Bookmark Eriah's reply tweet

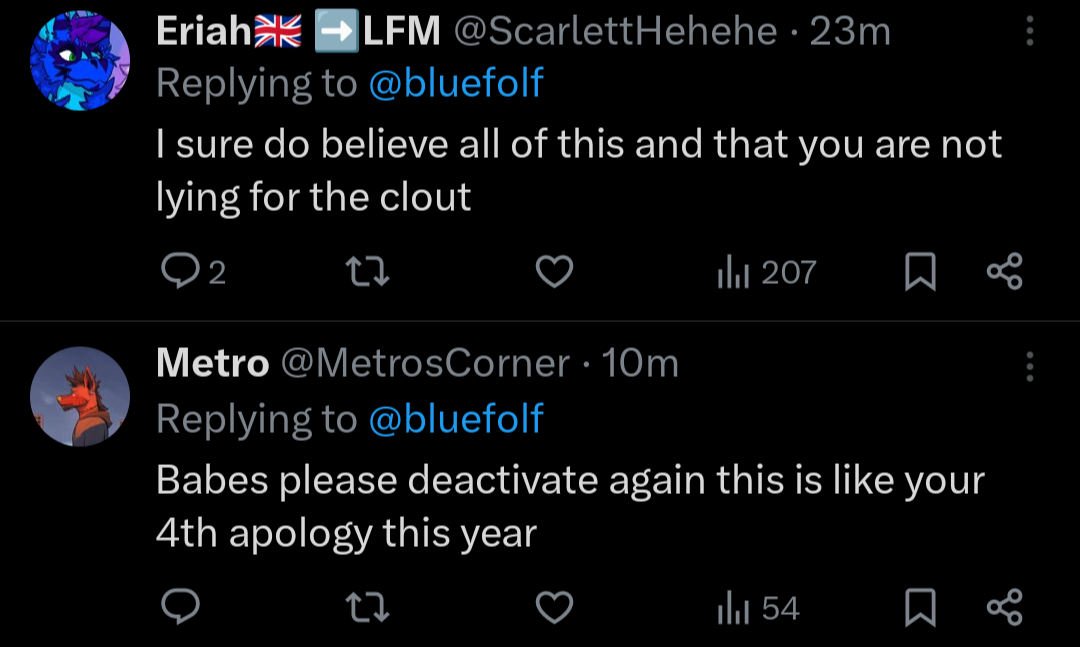coord(920,271)
